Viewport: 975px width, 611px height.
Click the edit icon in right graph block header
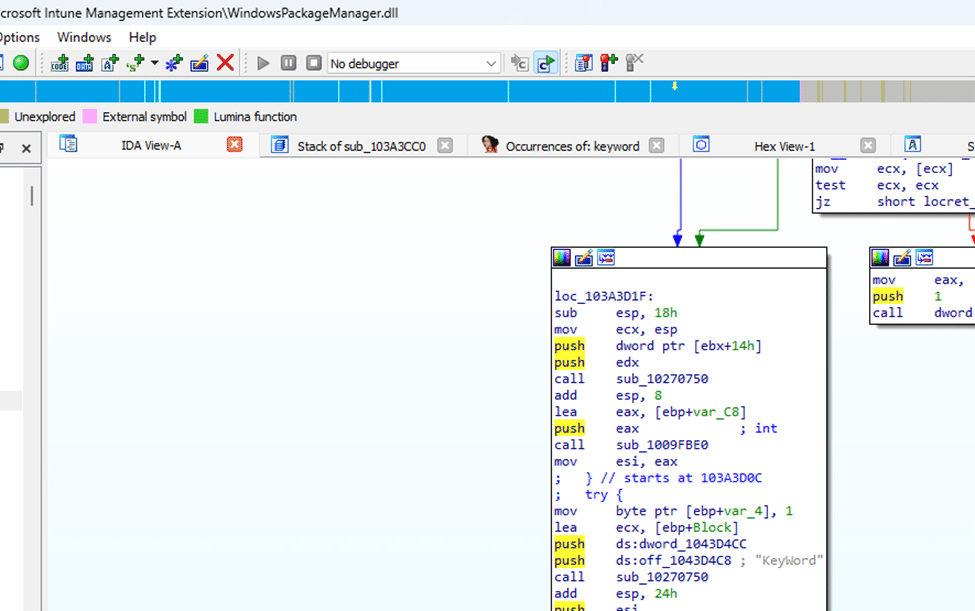click(x=902, y=257)
